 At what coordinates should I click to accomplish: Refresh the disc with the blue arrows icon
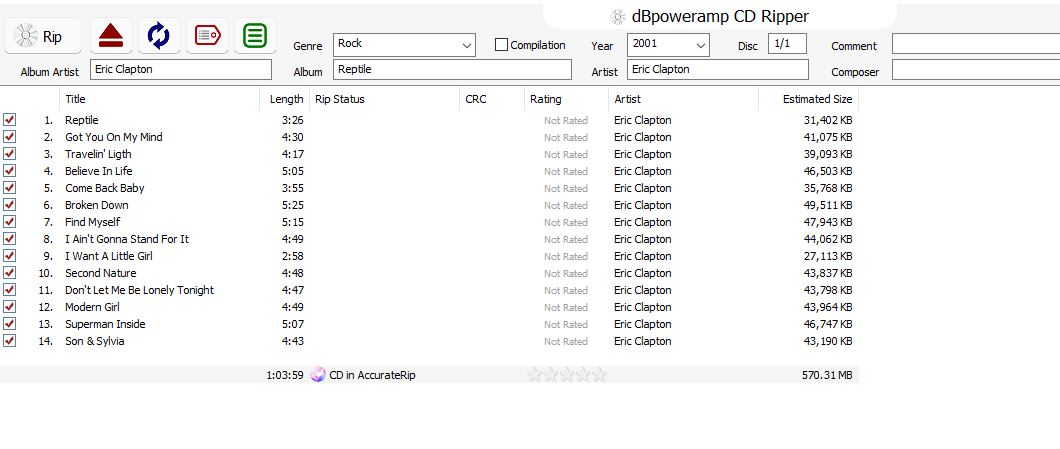pos(158,36)
